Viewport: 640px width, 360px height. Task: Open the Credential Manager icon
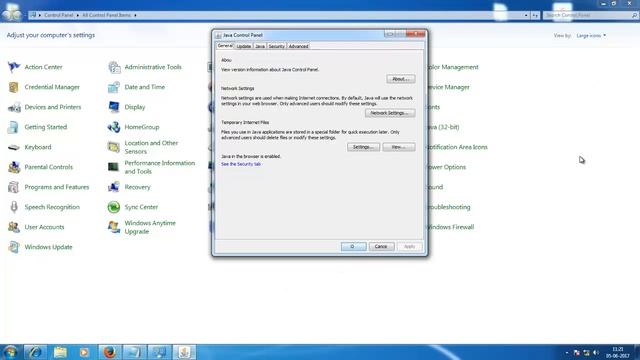14,87
